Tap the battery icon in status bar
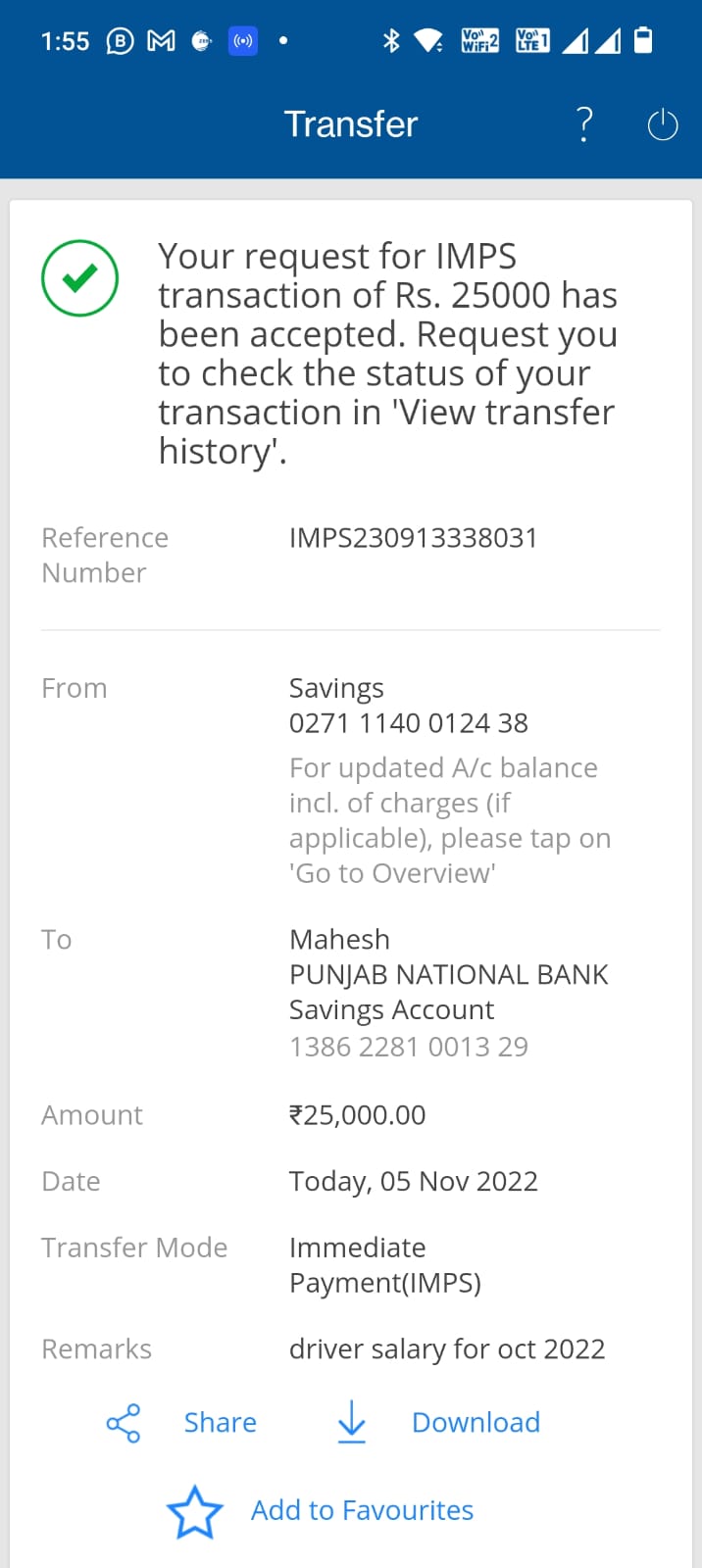 643,40
